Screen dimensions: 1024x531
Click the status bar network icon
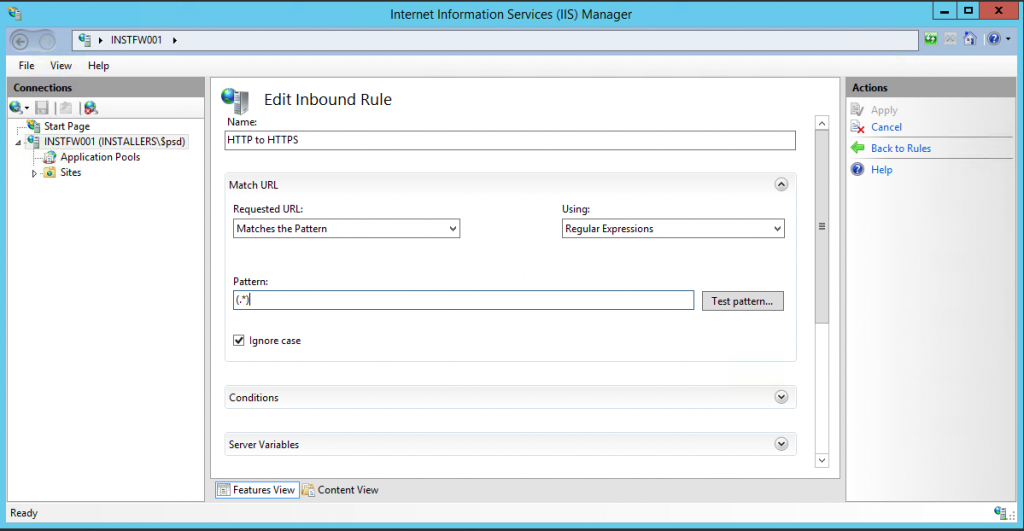click(x=1002, y=513)
